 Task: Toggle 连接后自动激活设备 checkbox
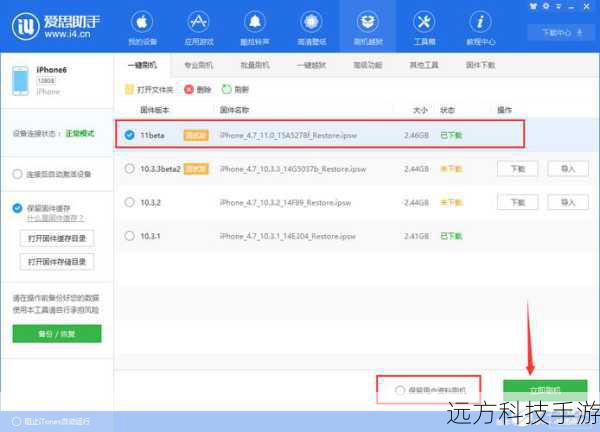pyautogui.click(x=17, y=174)
